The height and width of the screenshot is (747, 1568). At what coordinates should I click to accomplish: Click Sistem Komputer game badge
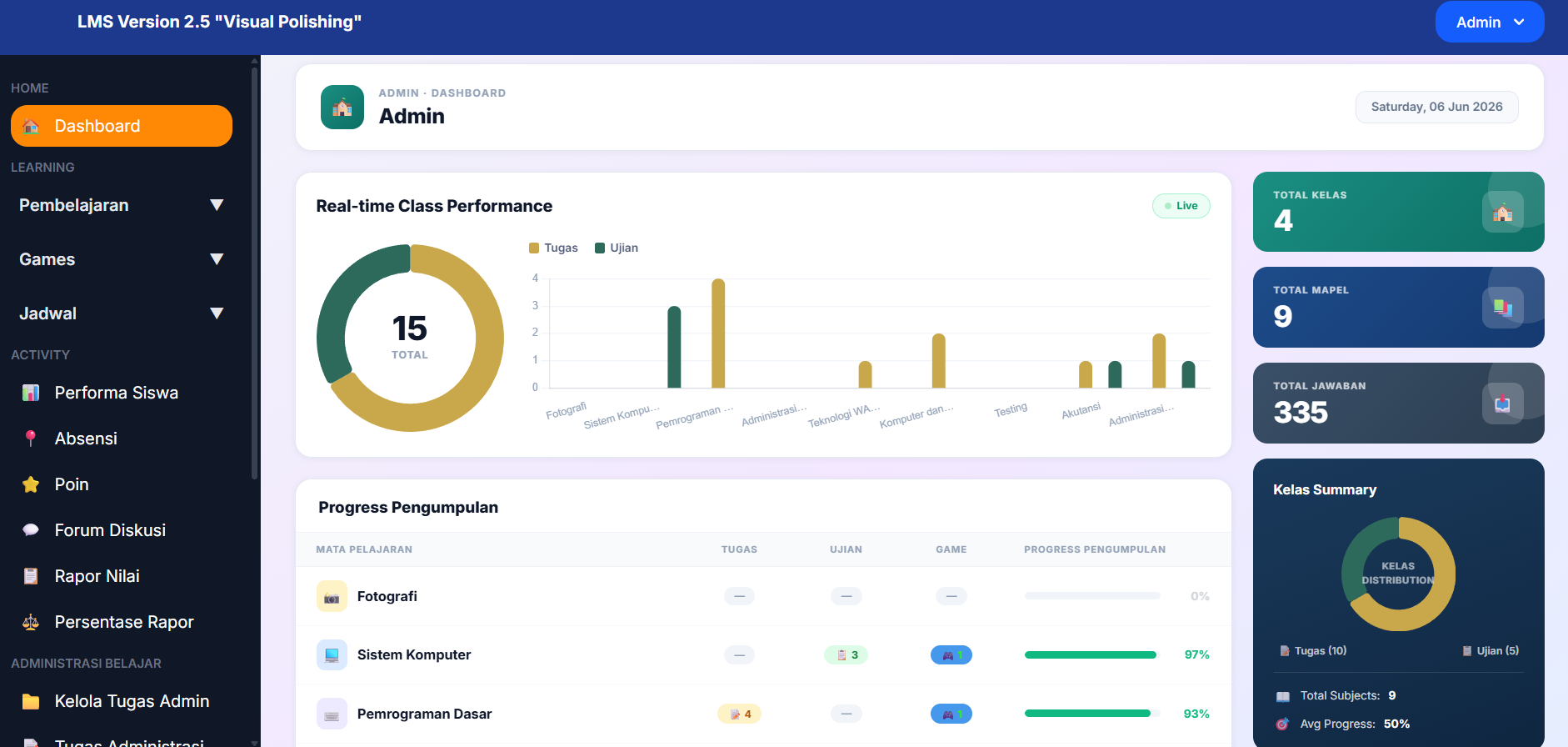pos(951,655)
